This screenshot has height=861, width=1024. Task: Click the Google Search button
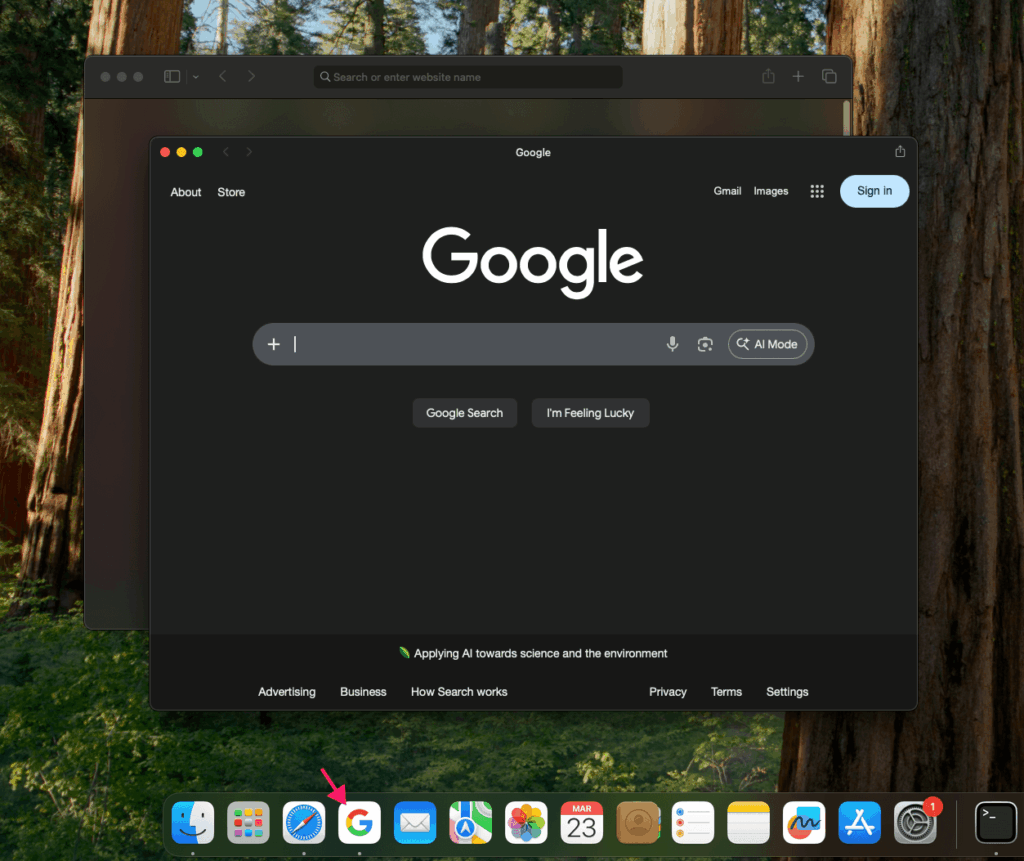coord(464,413)
